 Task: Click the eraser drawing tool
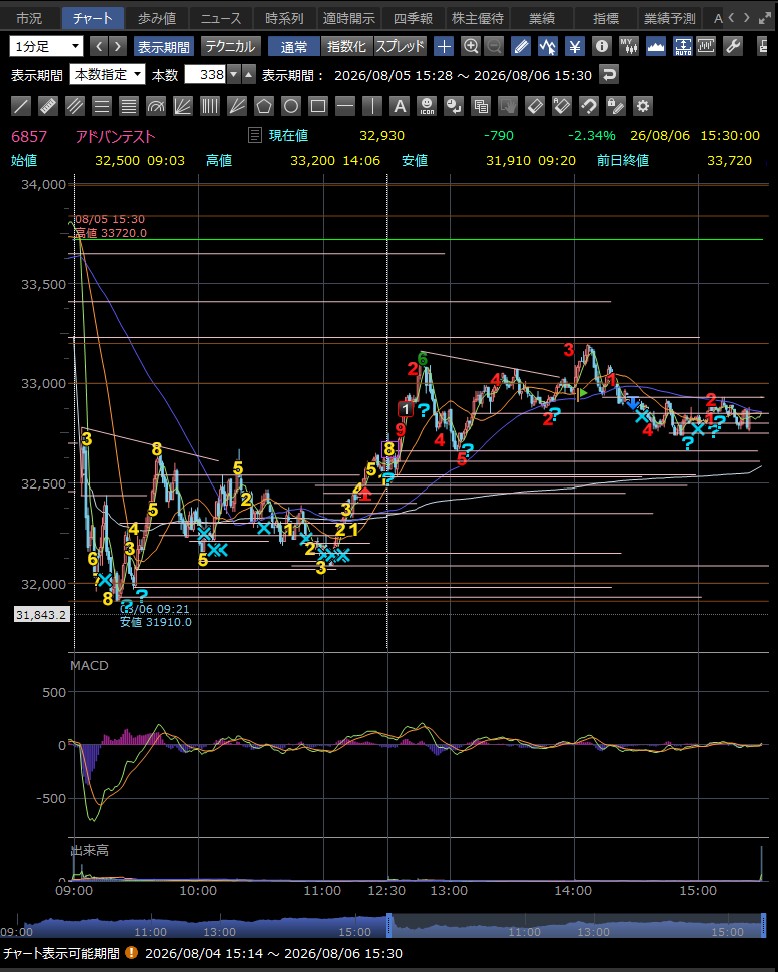[535, 106]
